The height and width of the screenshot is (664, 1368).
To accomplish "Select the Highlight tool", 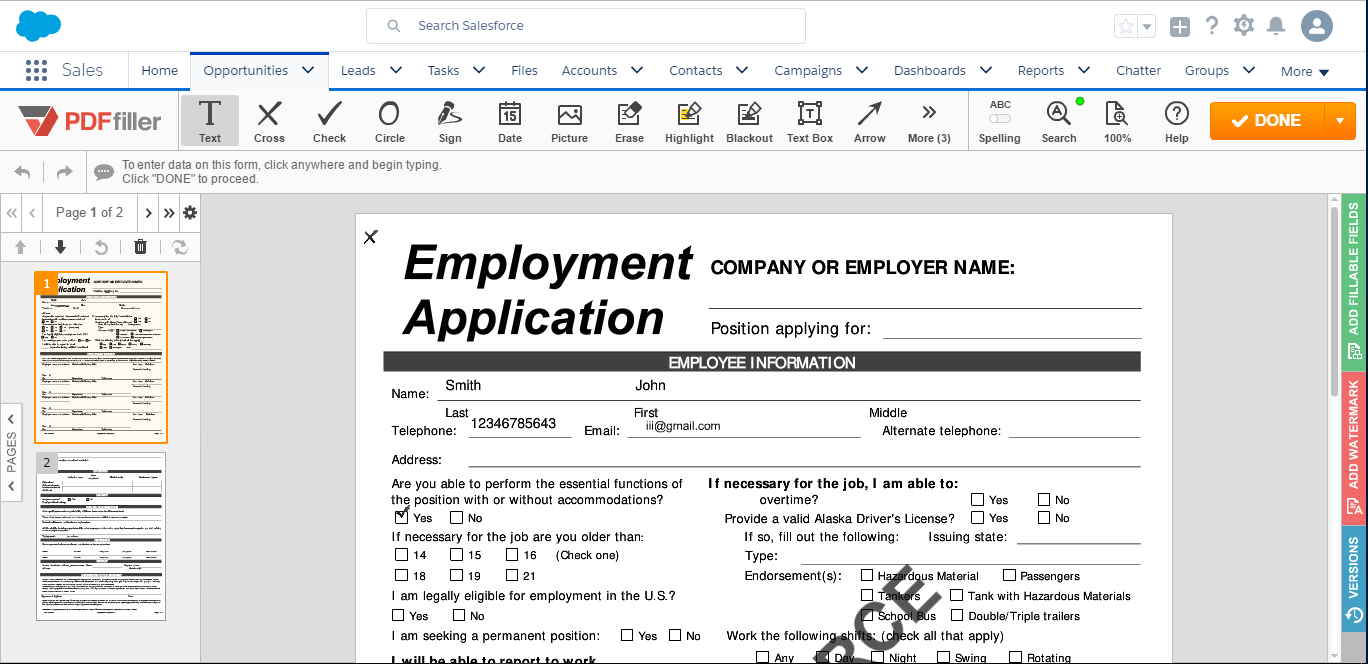I will point(689,121).
